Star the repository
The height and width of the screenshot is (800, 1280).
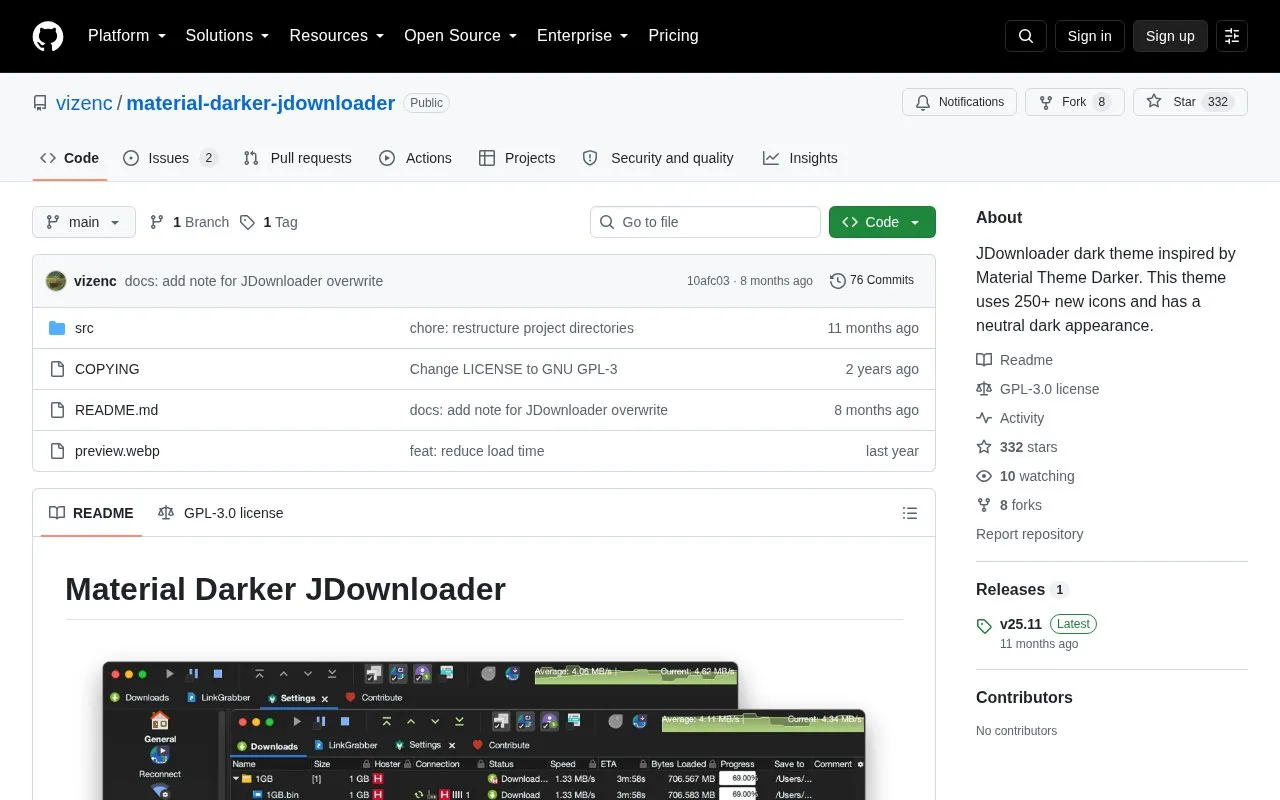(1190, 102)
